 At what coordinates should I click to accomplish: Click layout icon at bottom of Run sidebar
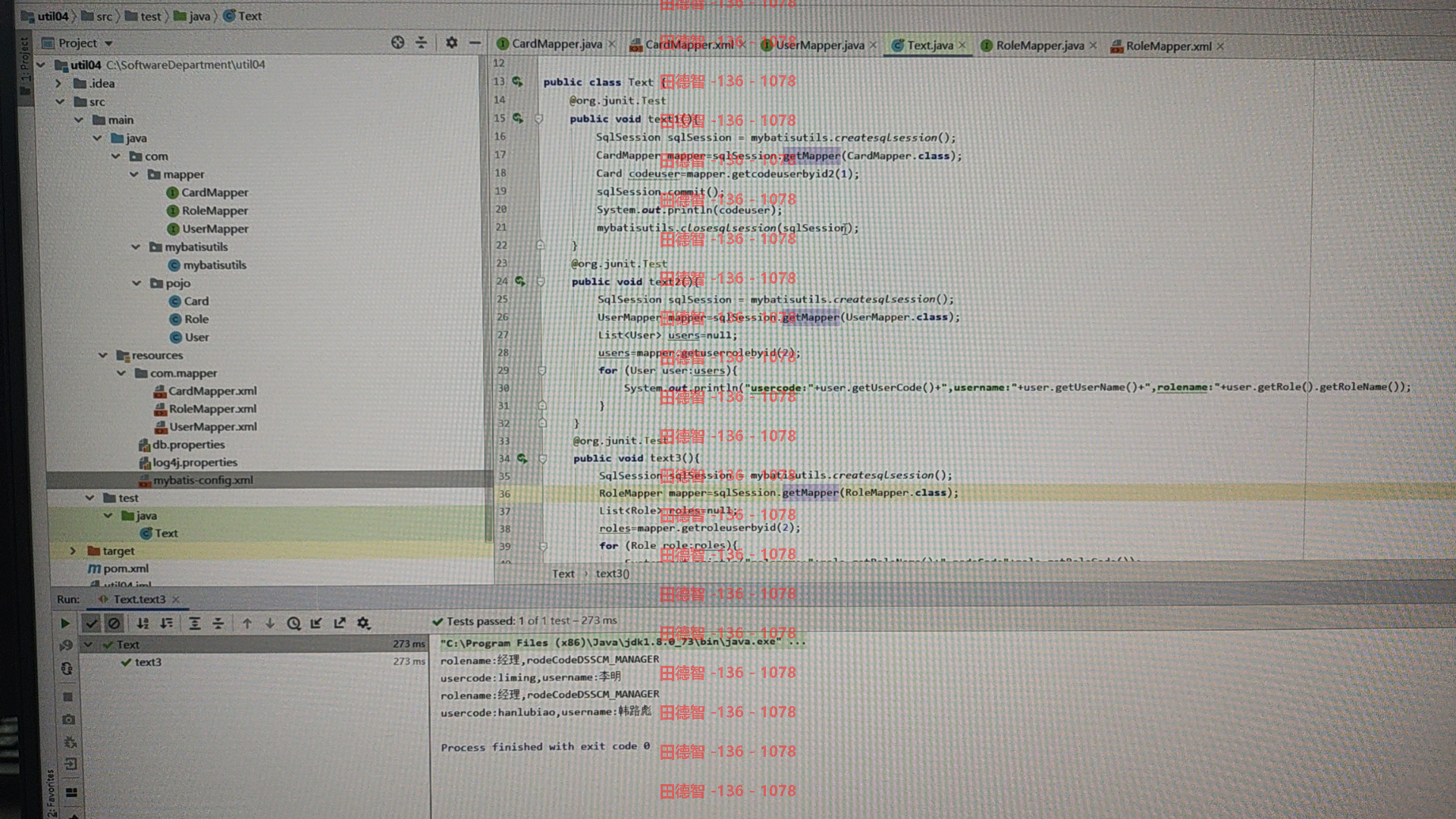tap(71, 792)
